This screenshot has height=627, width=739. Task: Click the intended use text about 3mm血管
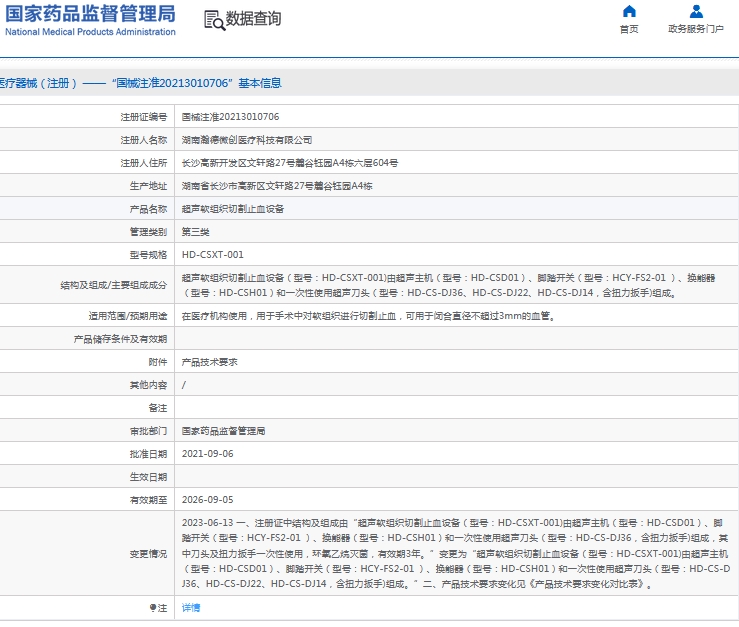point(369,316)
